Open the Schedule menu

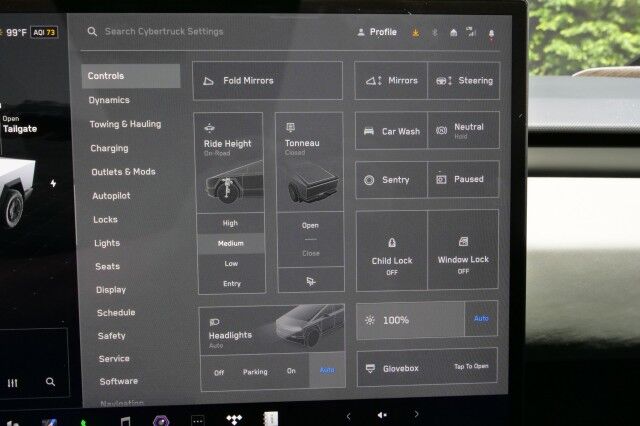point(116,313)
